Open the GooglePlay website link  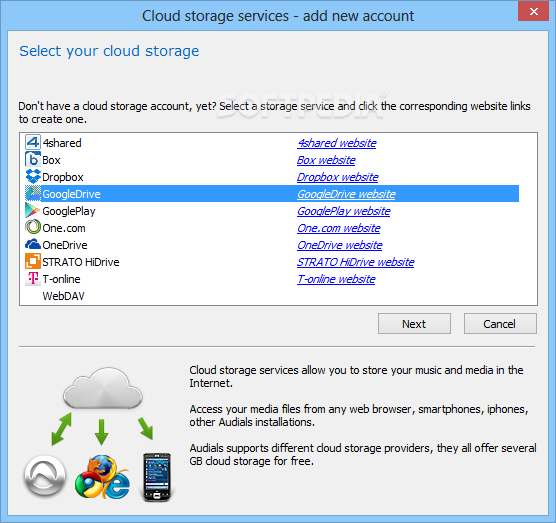pos(344,211)
